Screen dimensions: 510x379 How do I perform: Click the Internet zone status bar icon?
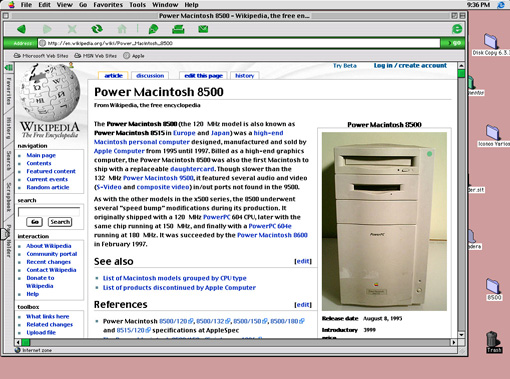point(18,350)
